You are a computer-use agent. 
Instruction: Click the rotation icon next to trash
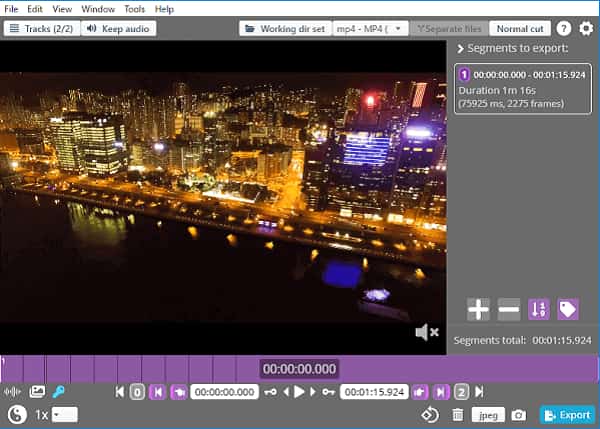[430, 414]
